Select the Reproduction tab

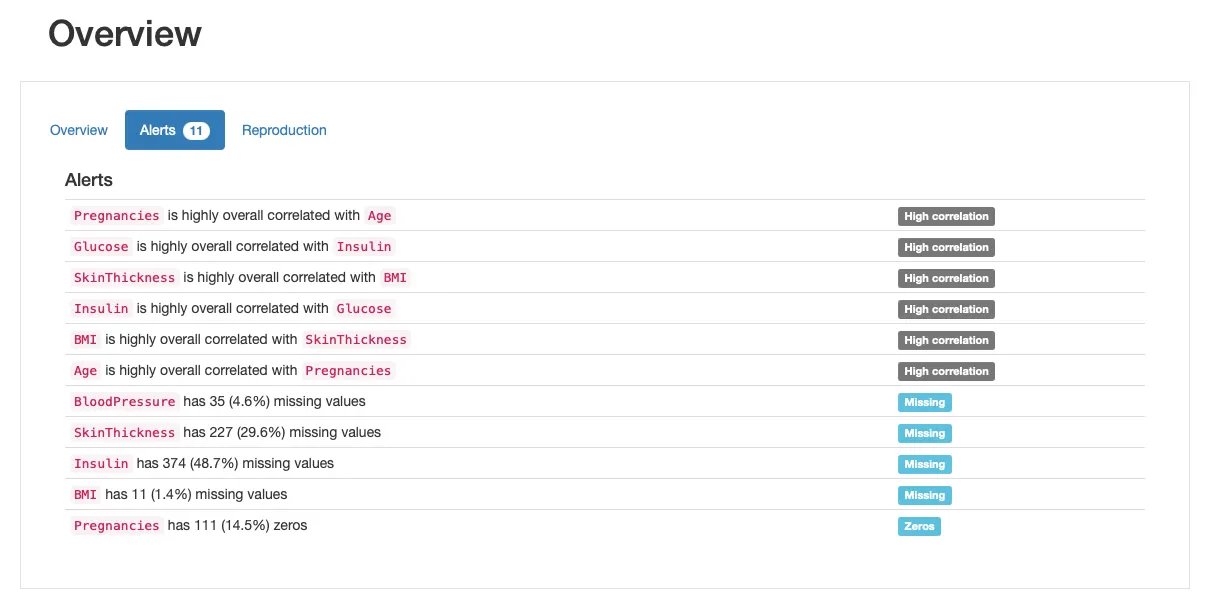tap(284, 130)
